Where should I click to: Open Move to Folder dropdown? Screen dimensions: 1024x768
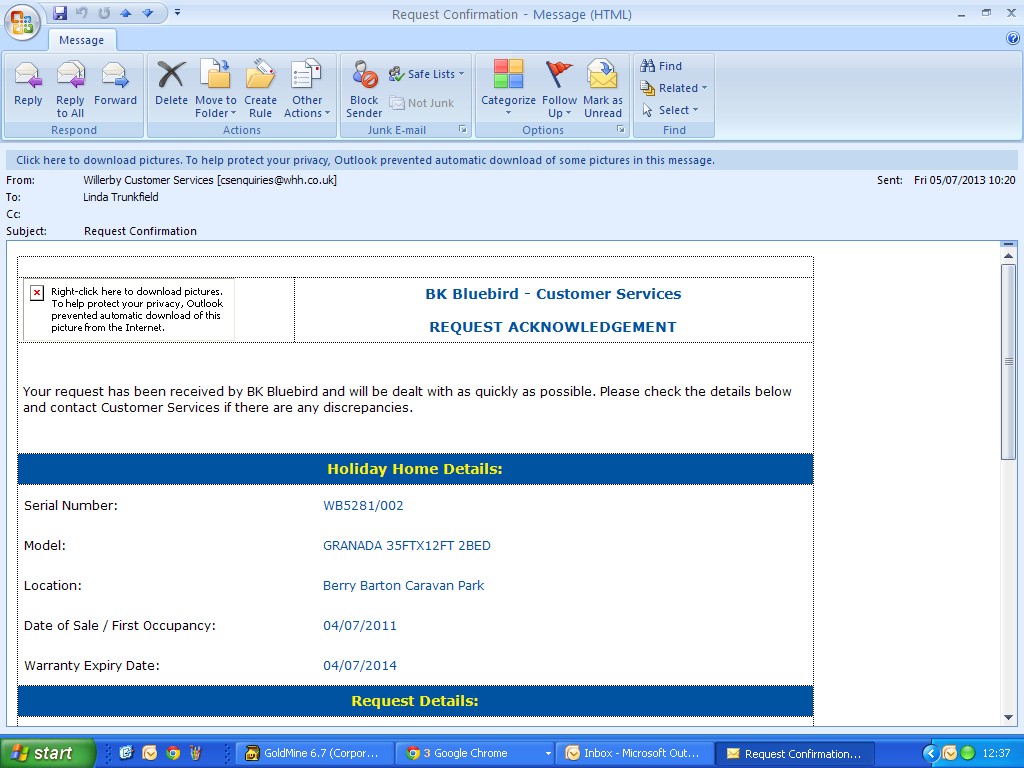(215, 88)
